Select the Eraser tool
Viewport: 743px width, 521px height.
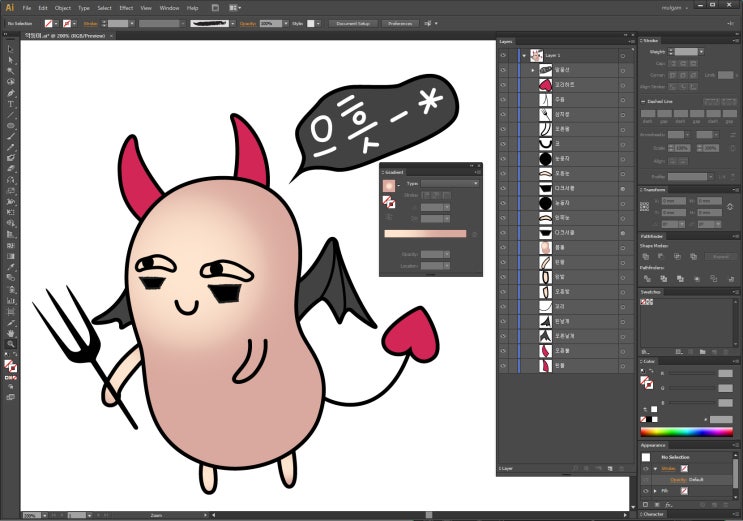click(x=10, y=169)
